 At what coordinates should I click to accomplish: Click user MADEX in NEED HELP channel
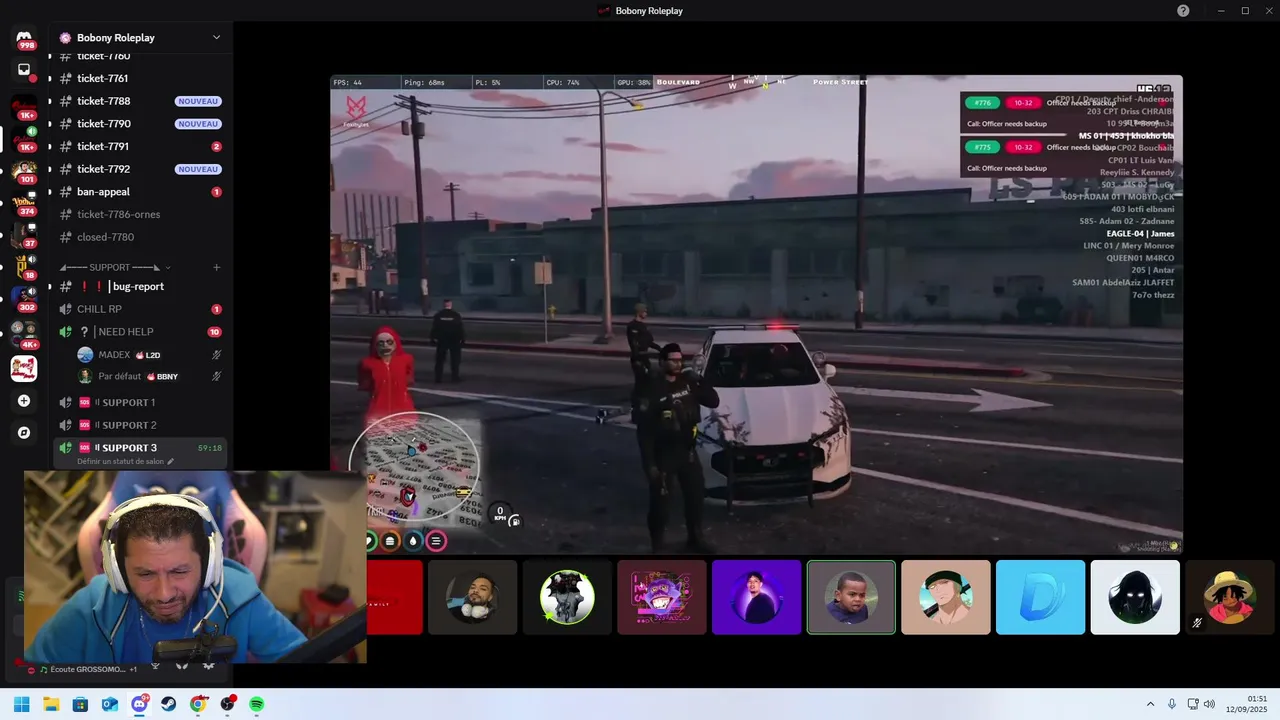click(150, 355)
